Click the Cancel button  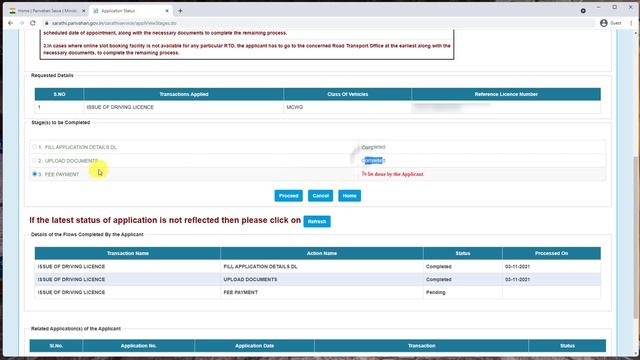click(x=320, y=196)
